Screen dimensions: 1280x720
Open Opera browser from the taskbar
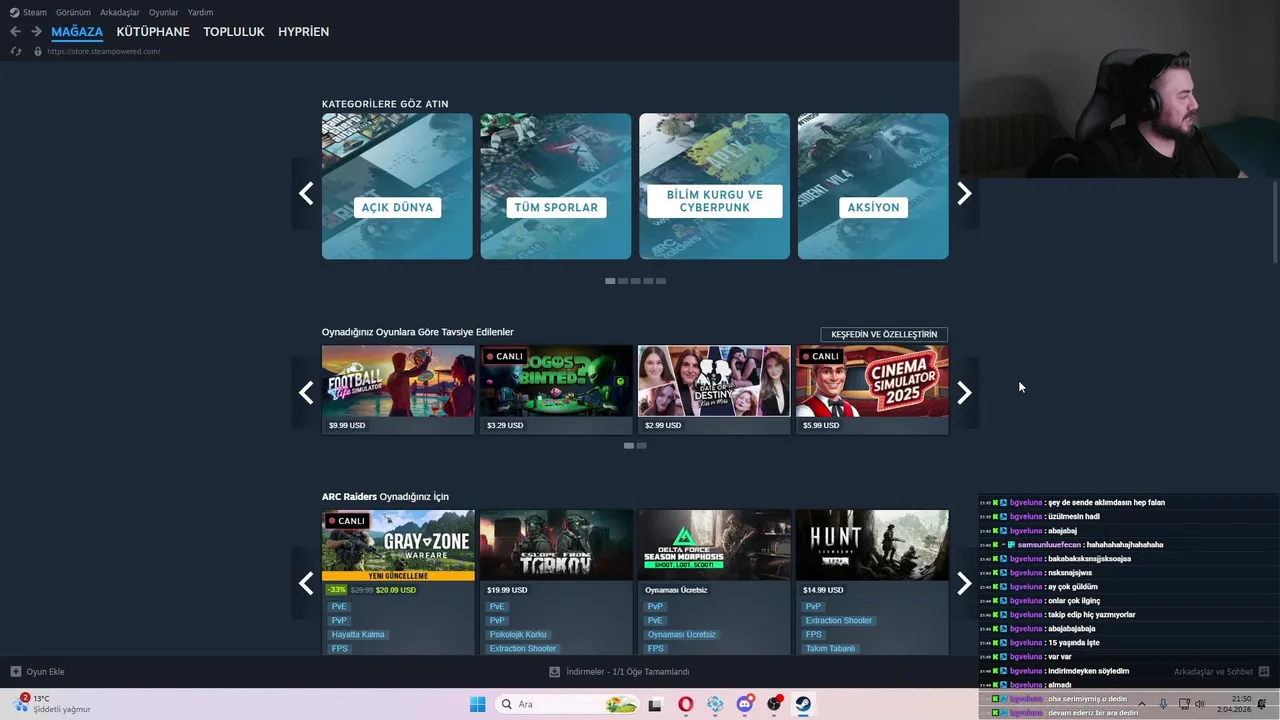[x=685, y=704]
